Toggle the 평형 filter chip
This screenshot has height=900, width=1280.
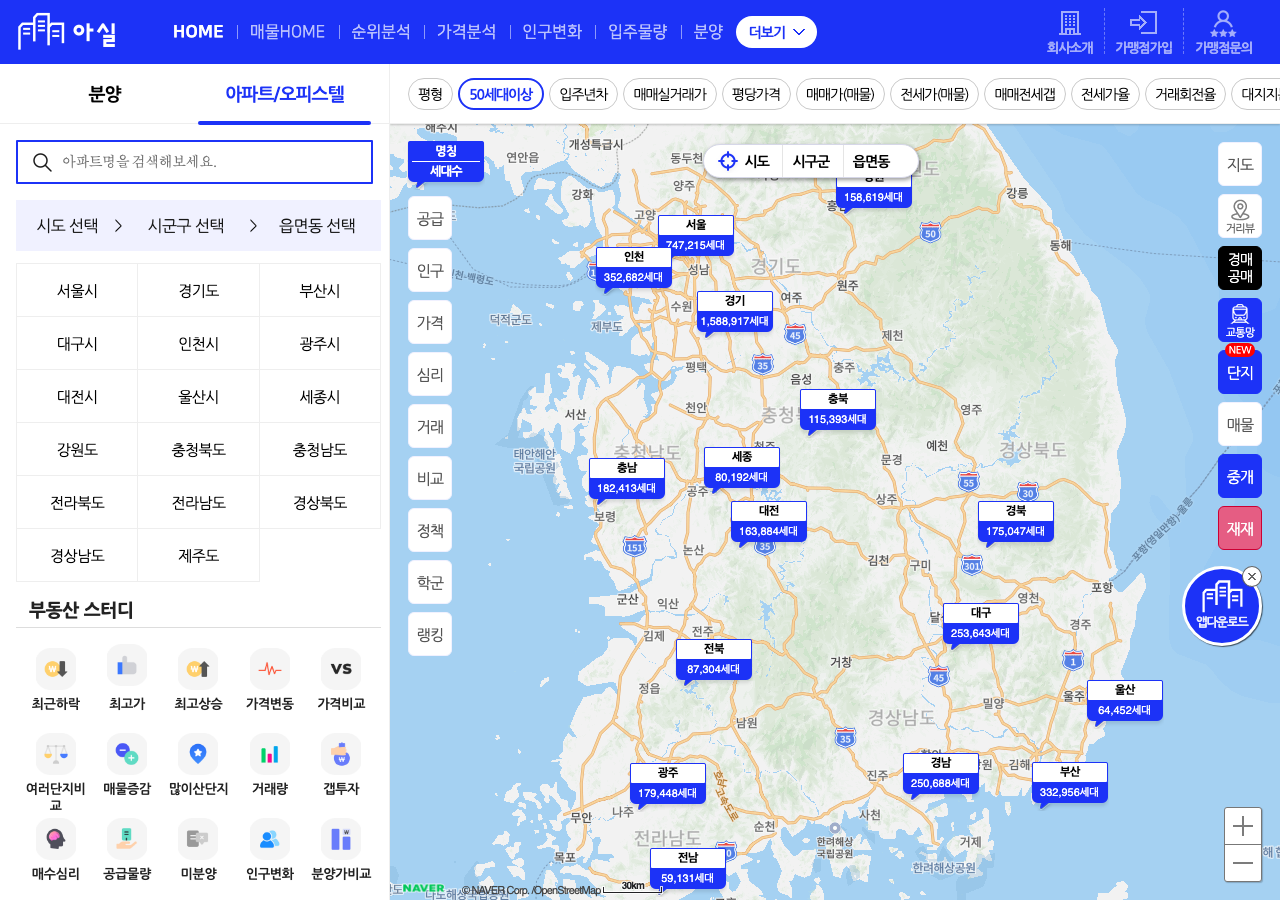click(431, 95)
